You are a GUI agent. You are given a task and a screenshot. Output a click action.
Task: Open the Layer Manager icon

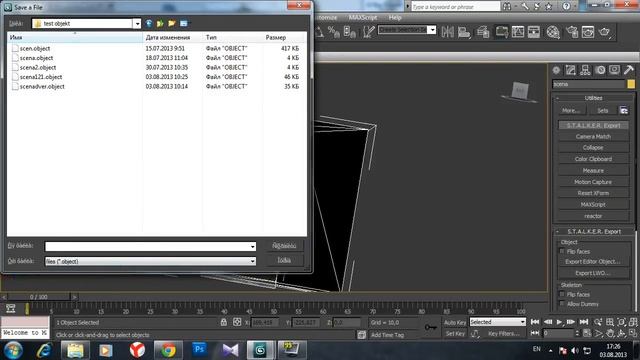point(483,32)
